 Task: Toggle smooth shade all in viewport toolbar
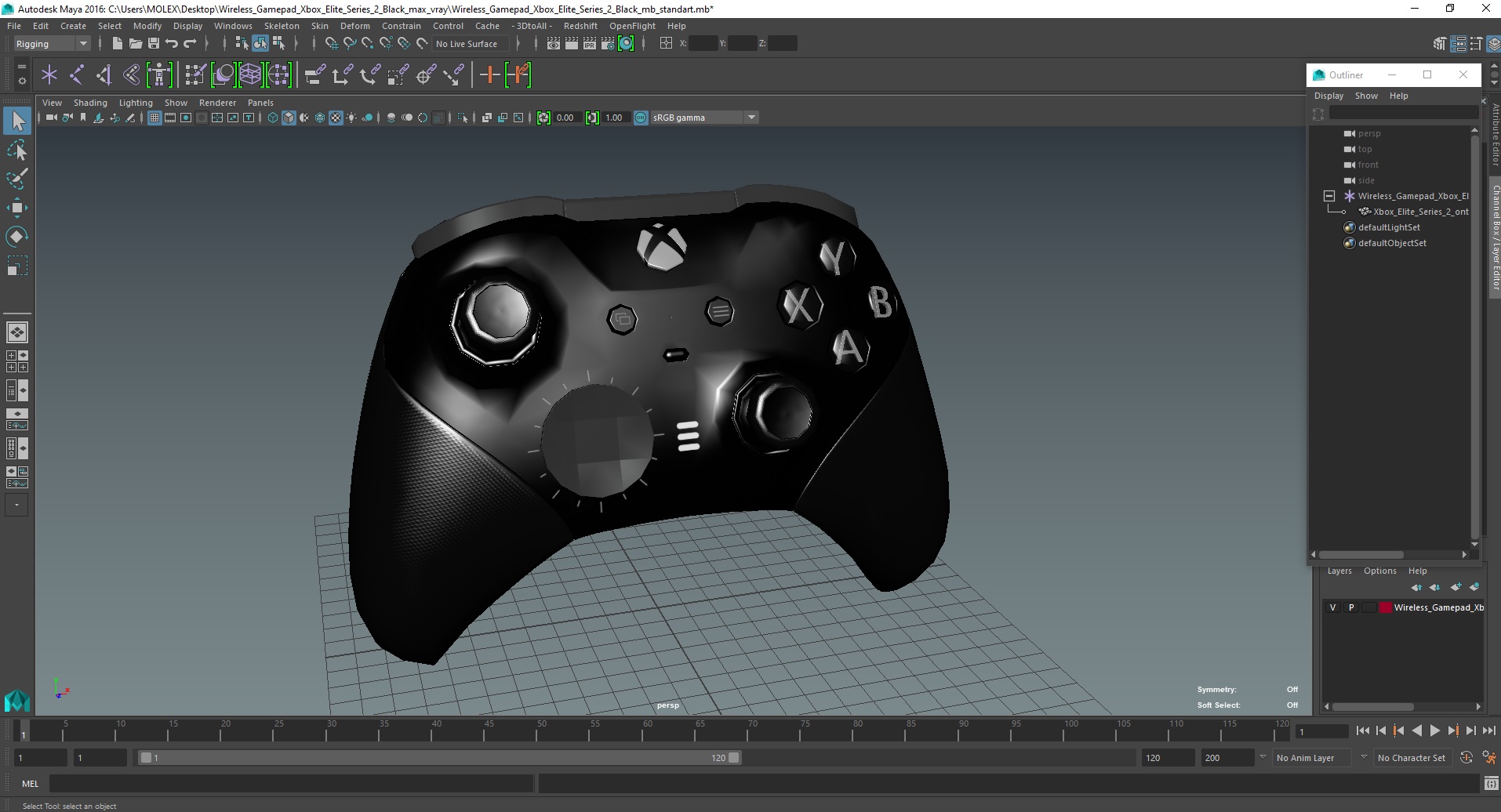289,118
